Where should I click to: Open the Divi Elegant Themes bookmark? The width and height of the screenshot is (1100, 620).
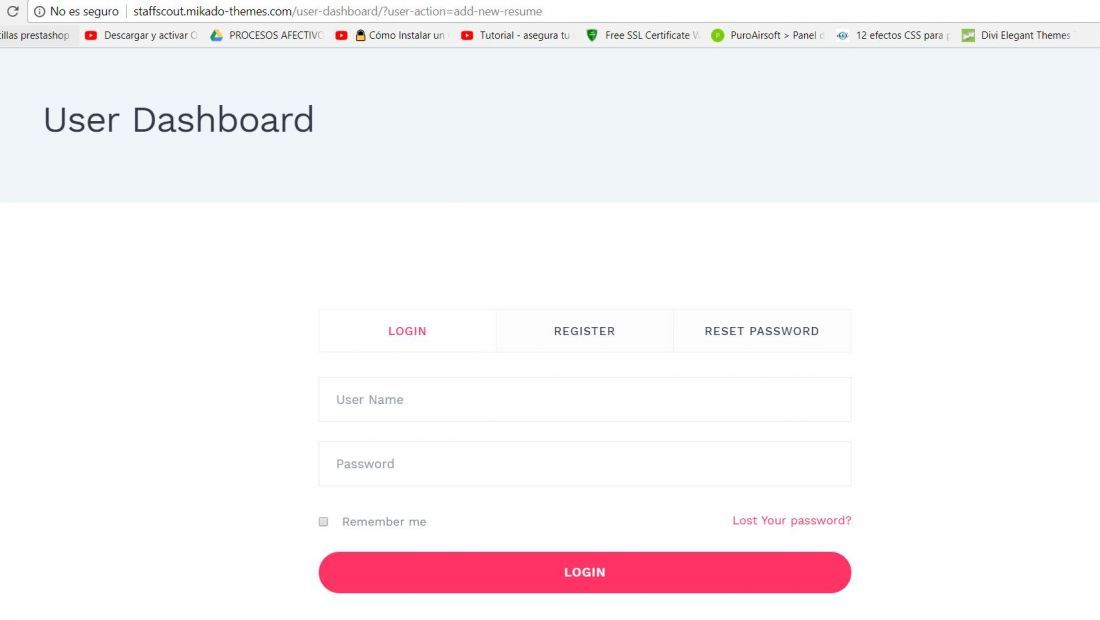(x=1016, y=35)
